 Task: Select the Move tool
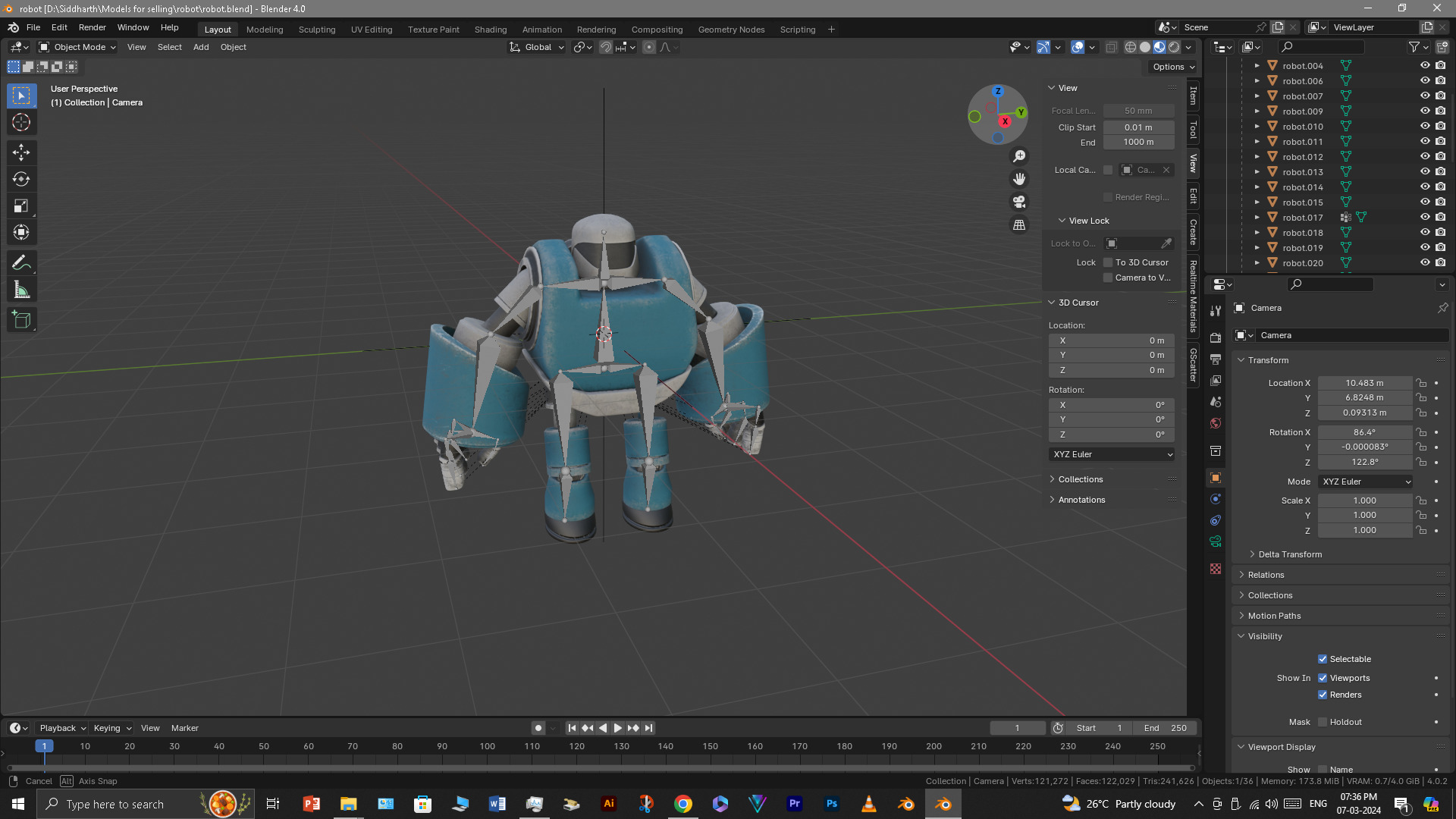[x=21, y=152]
